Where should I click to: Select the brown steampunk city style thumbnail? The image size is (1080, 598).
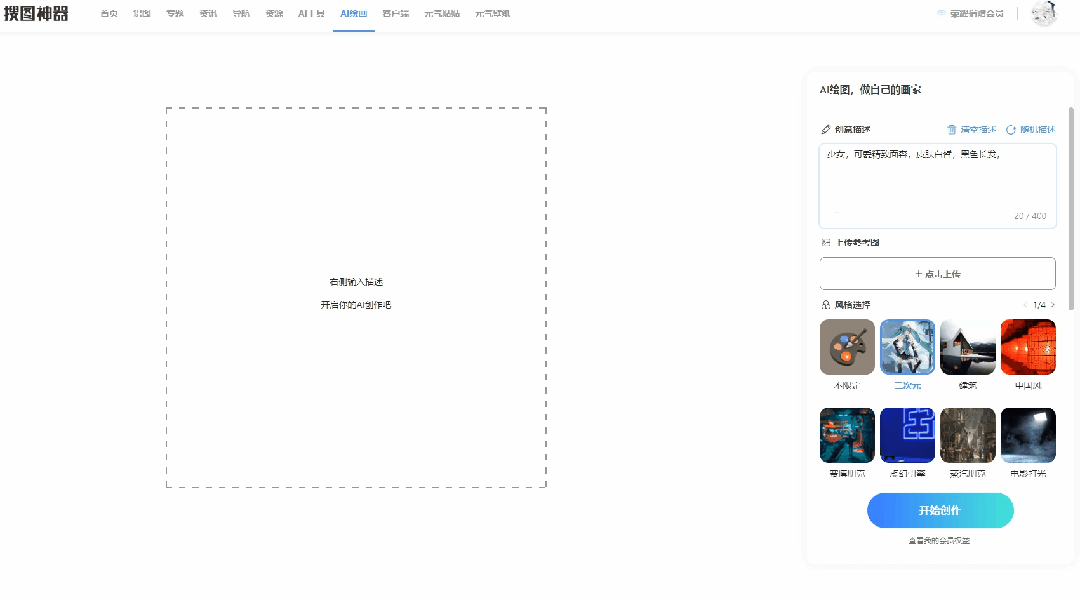pos(968,435)
